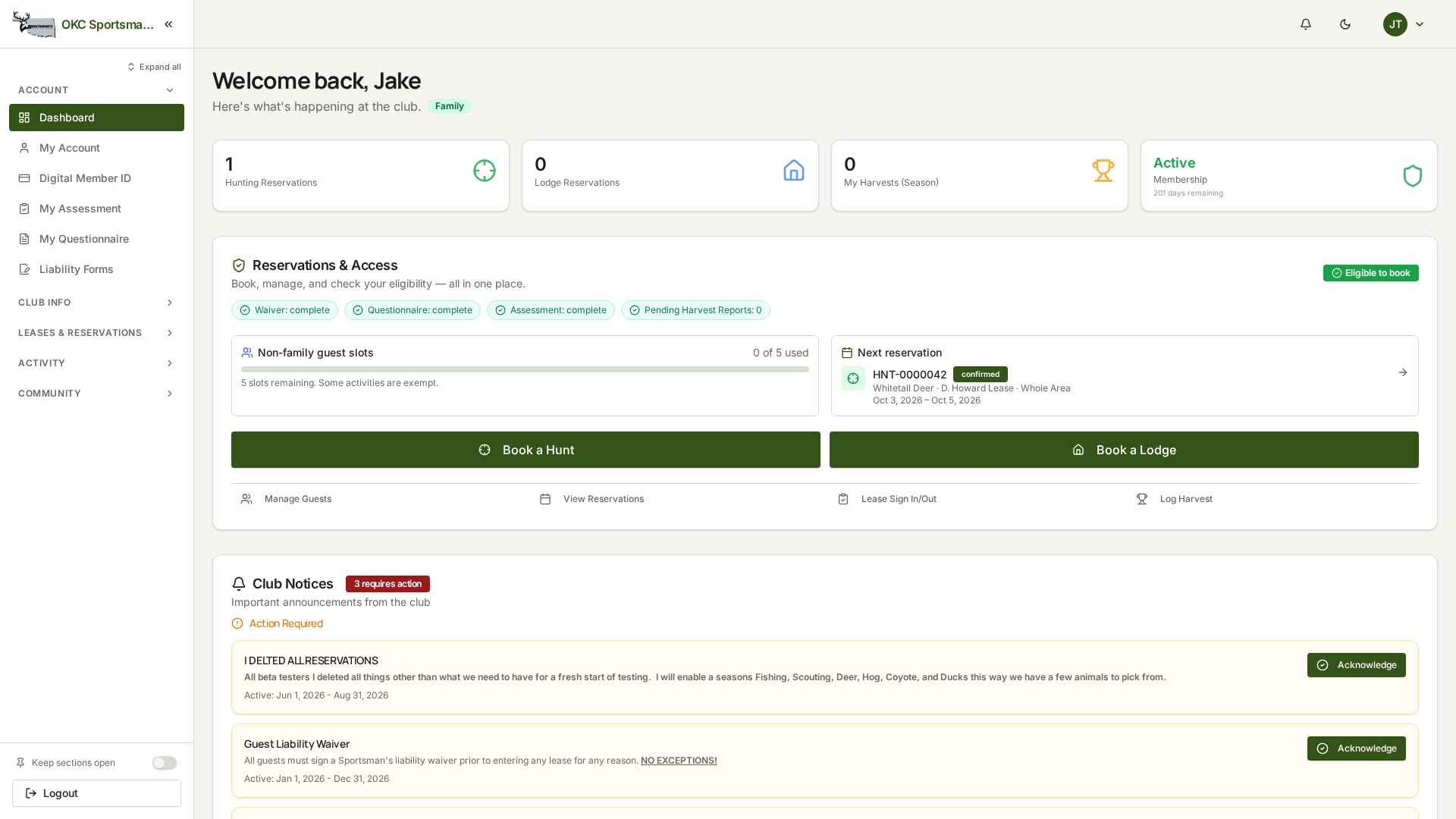Click Expand all sidebar sections

coord(154,67)
